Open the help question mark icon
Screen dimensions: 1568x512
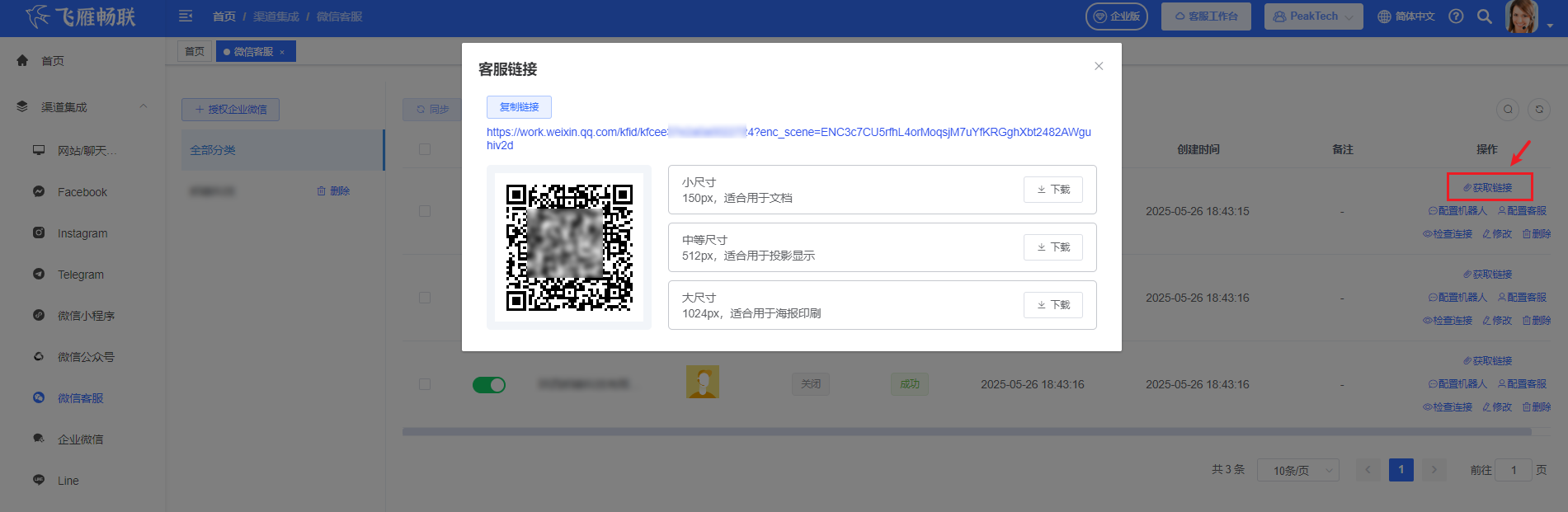pyautogui.click(x=1456, y=16)
